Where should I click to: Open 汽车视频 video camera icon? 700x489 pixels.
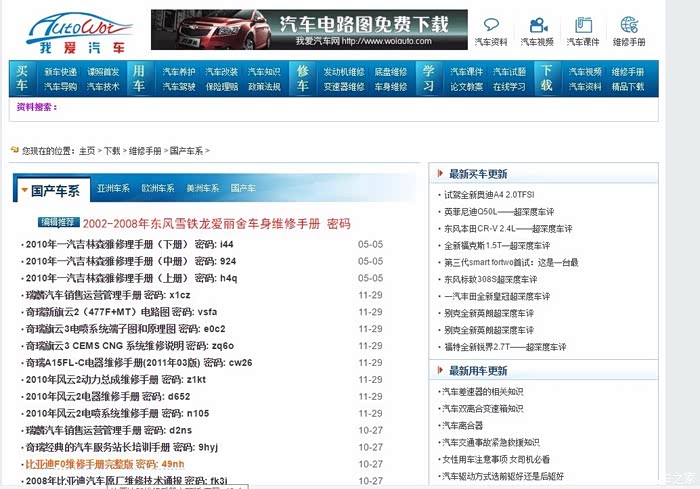pos(539,26)
